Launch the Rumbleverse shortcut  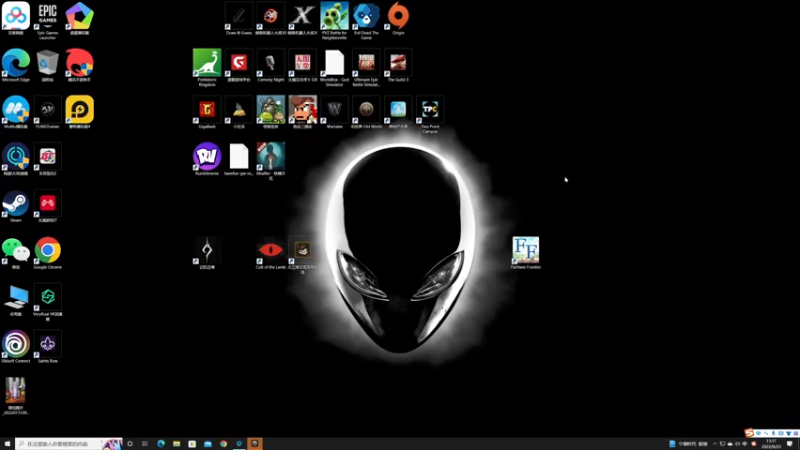207,159
